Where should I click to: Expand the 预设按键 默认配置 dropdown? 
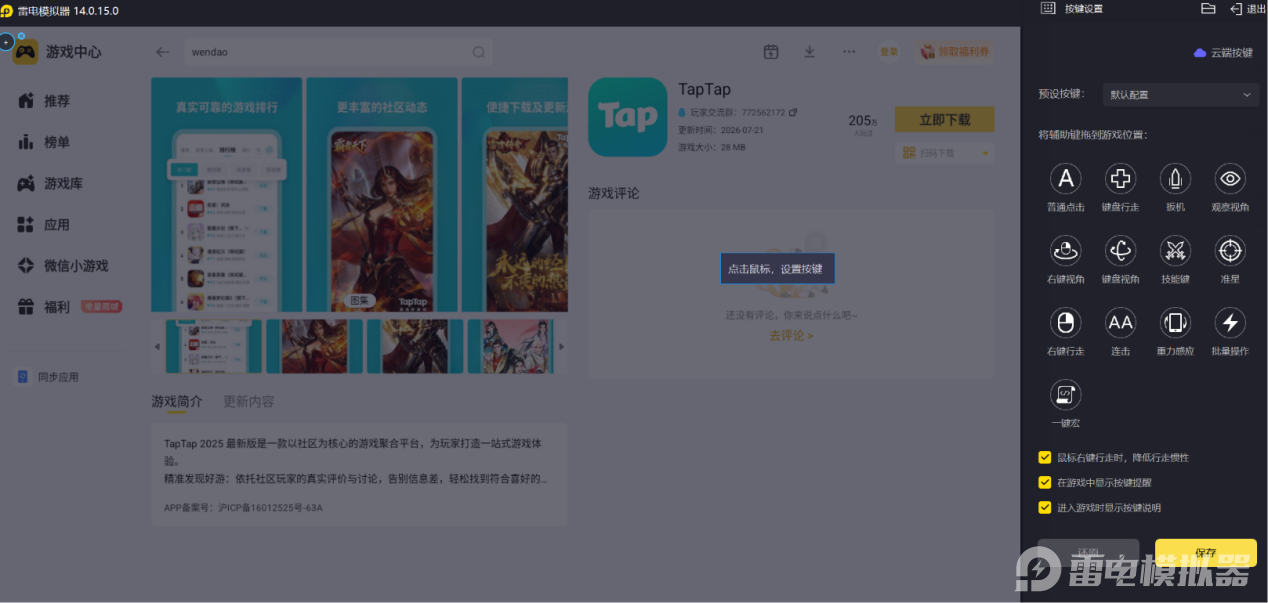tap(1180, 95)
